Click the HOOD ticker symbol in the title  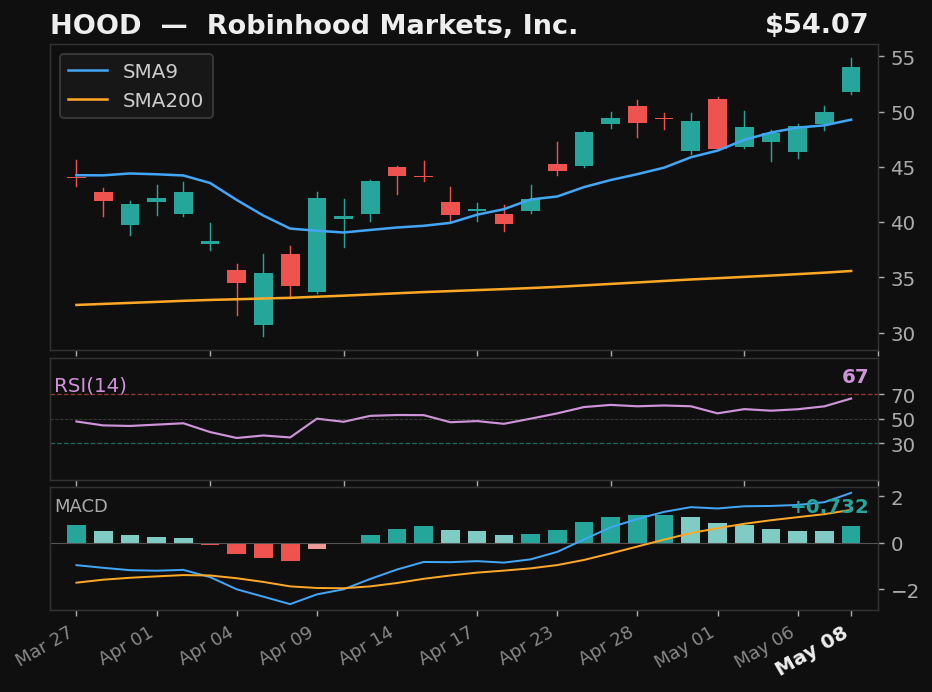(x=96, y=25)
